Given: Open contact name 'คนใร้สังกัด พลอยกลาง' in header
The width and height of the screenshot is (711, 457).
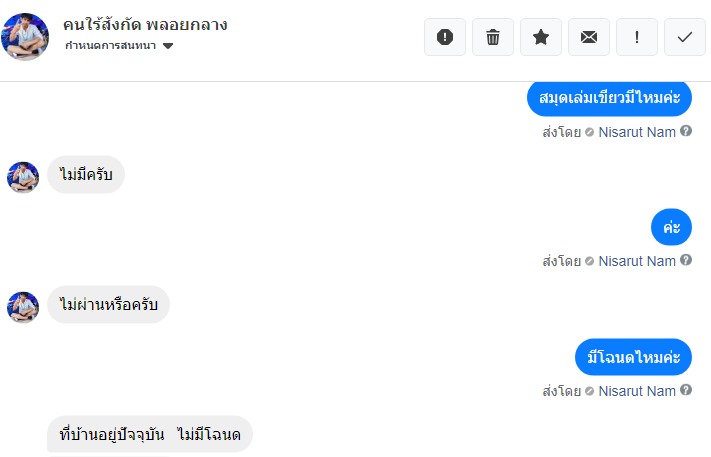Looking at the screenshot, I should coord(144,24).
